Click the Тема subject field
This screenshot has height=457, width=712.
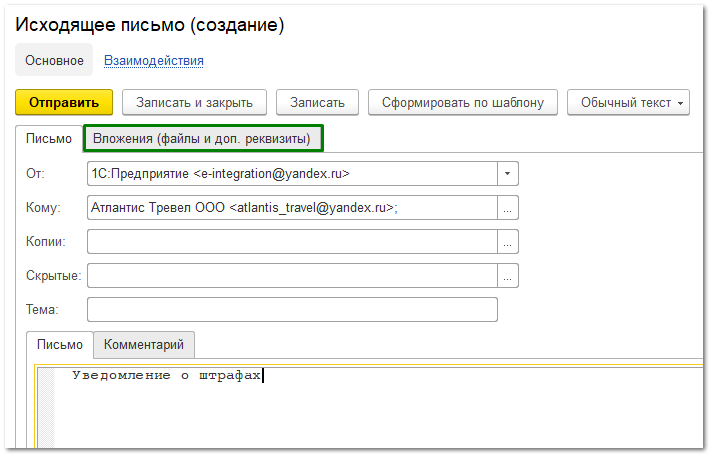pos(292,310)
